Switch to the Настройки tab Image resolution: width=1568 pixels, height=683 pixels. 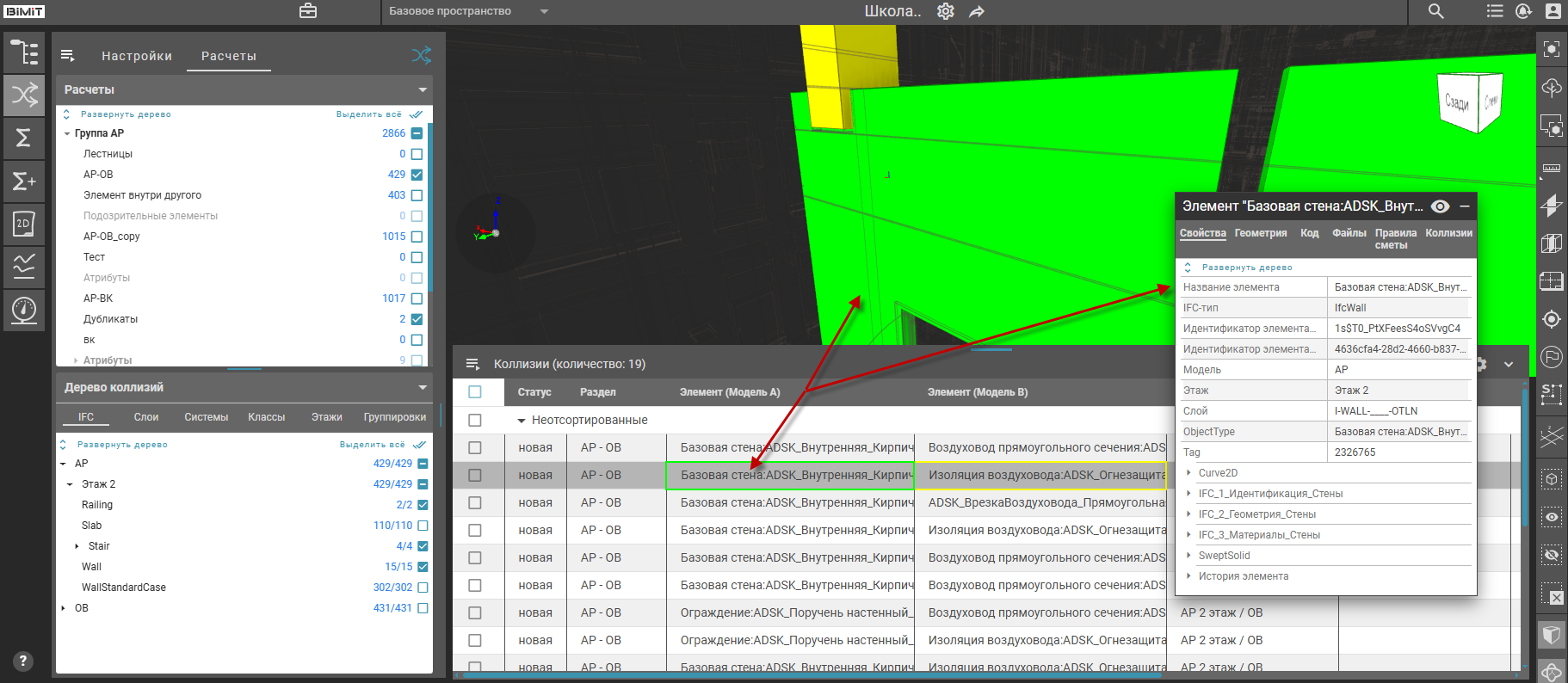tap(137, 56)
